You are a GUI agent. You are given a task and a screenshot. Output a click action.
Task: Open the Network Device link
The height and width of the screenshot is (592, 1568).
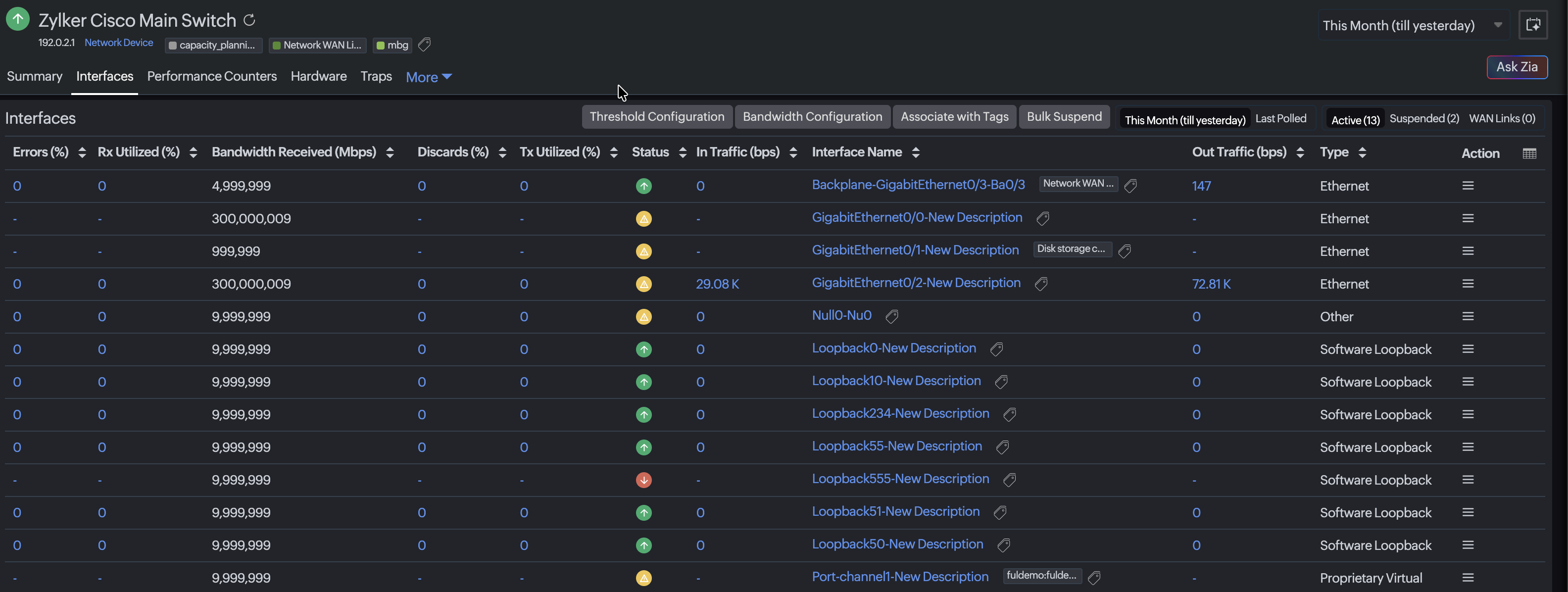(x=119, y=43)
